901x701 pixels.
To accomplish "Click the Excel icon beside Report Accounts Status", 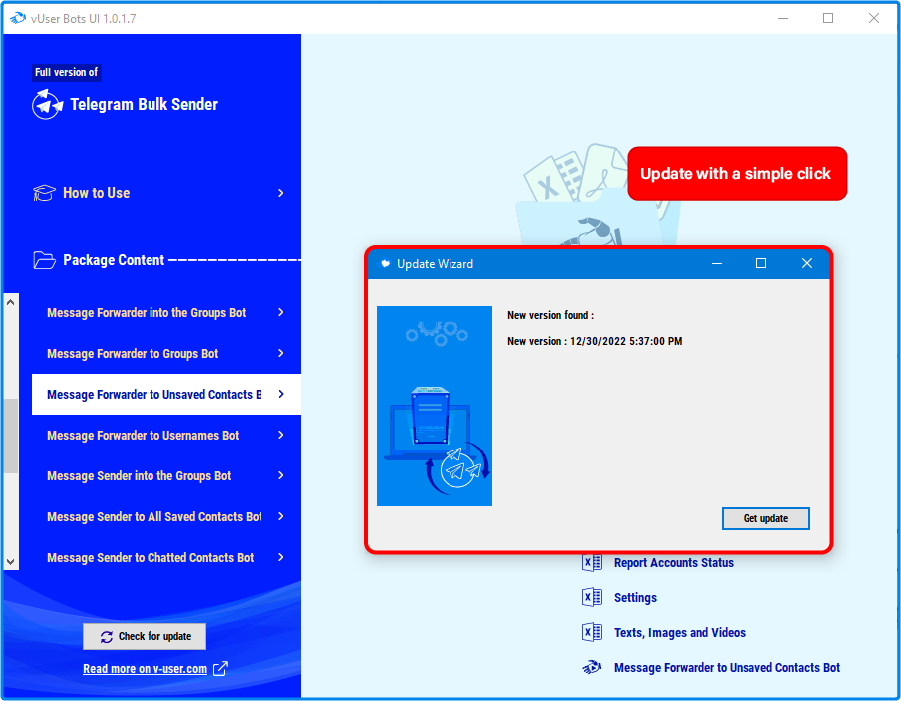I will pyautogui.click(x=592, y=563).
